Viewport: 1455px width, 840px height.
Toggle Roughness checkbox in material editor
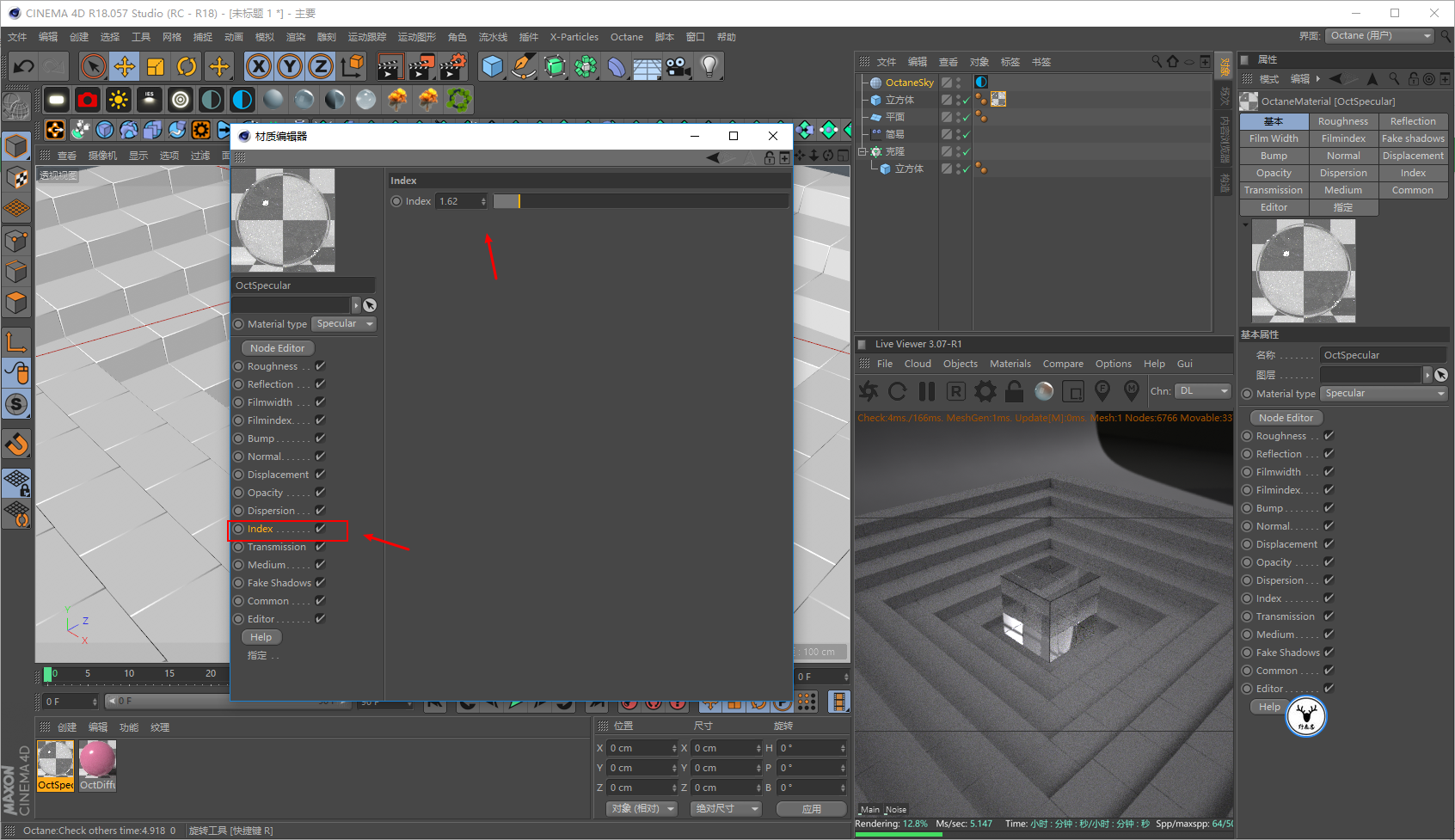pyautogui.click(x=321, y=365)
